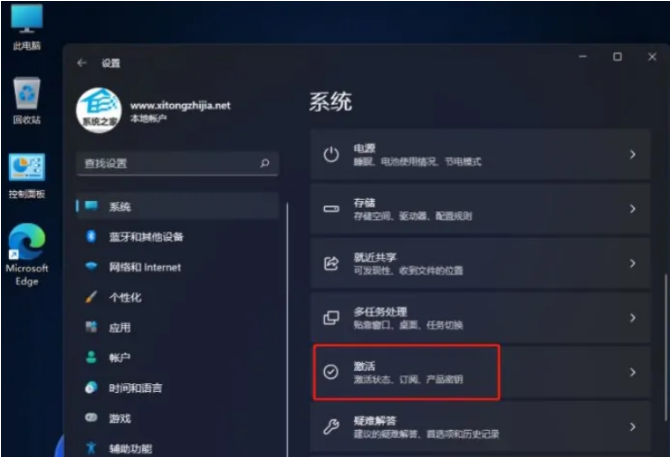Click the 就近共享 share icon
The width and height of the screenshot is (670, 457).
pyautogui.click(x=331, y=263)
